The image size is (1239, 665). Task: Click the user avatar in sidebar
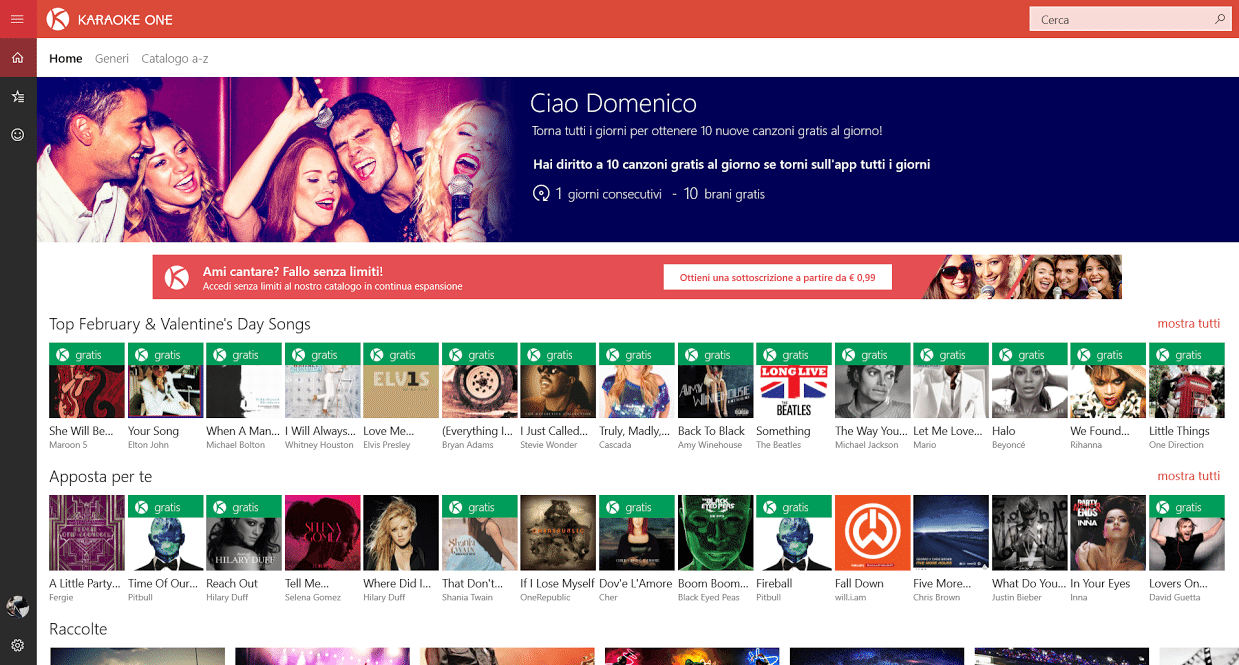[x=17, y=606]
